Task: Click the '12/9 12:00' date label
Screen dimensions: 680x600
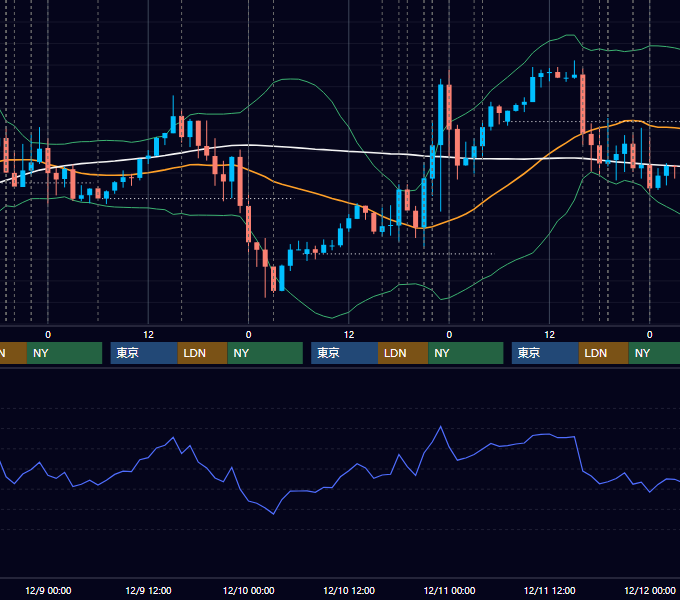Action: pyautogui.click(x=148, y=590)
